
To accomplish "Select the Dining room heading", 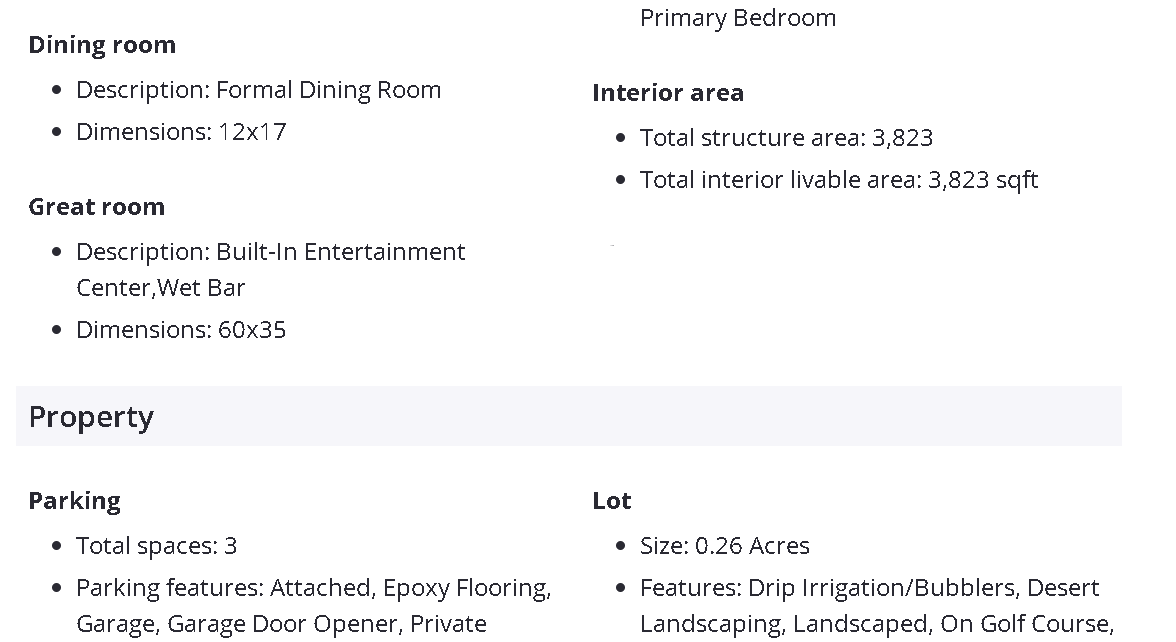I will (102, 45).
